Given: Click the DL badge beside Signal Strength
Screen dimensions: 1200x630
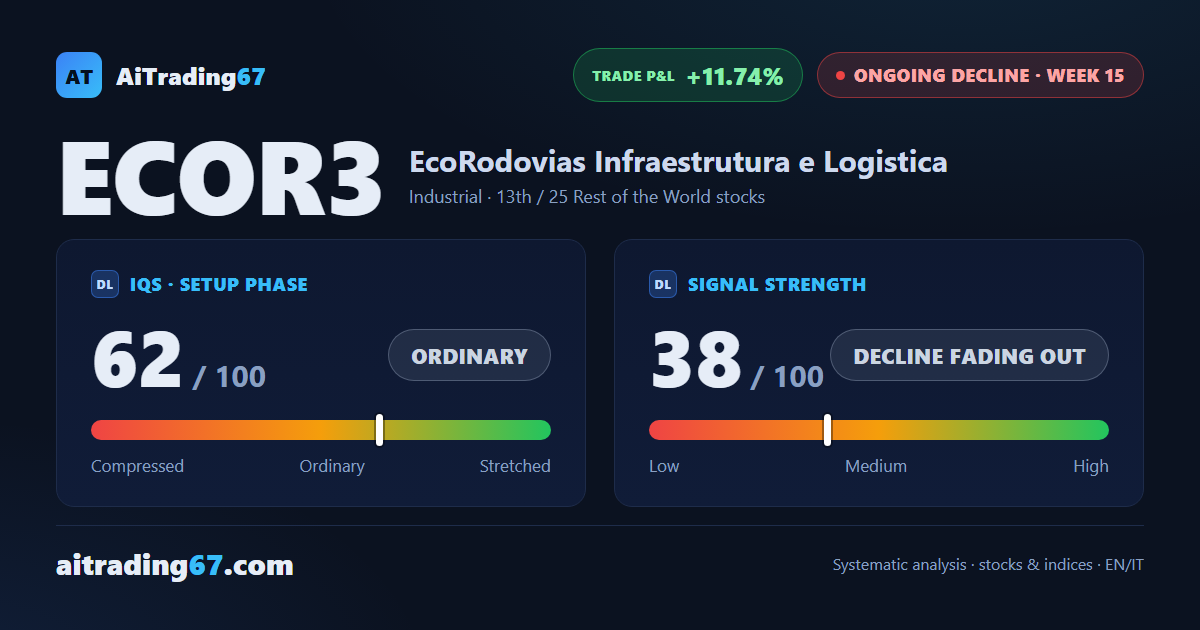Looking at the screenshot, I should click(663, 284).
